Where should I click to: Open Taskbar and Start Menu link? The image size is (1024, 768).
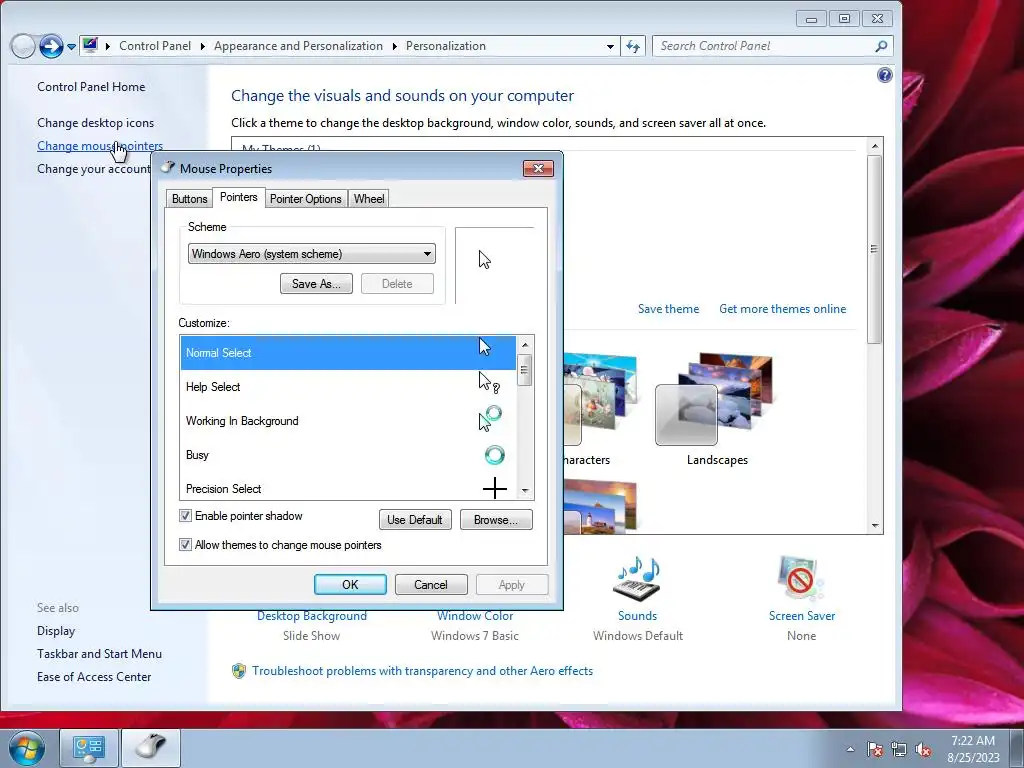click(x=99, y=654)
